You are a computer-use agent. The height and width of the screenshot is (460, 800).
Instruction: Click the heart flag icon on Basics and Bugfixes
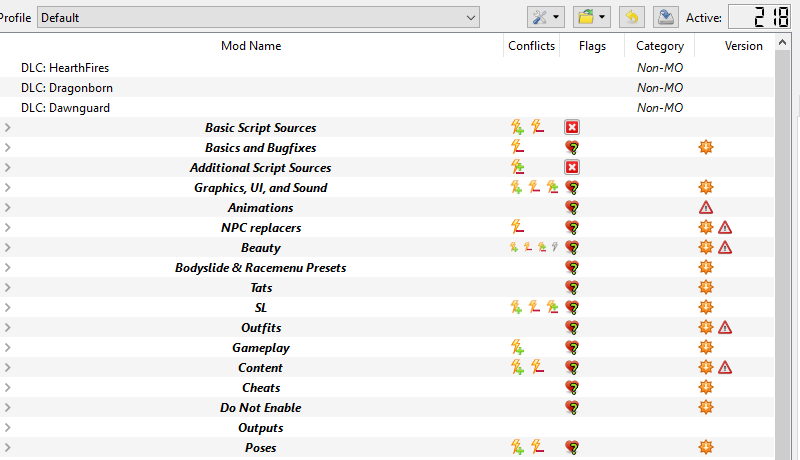572,148
